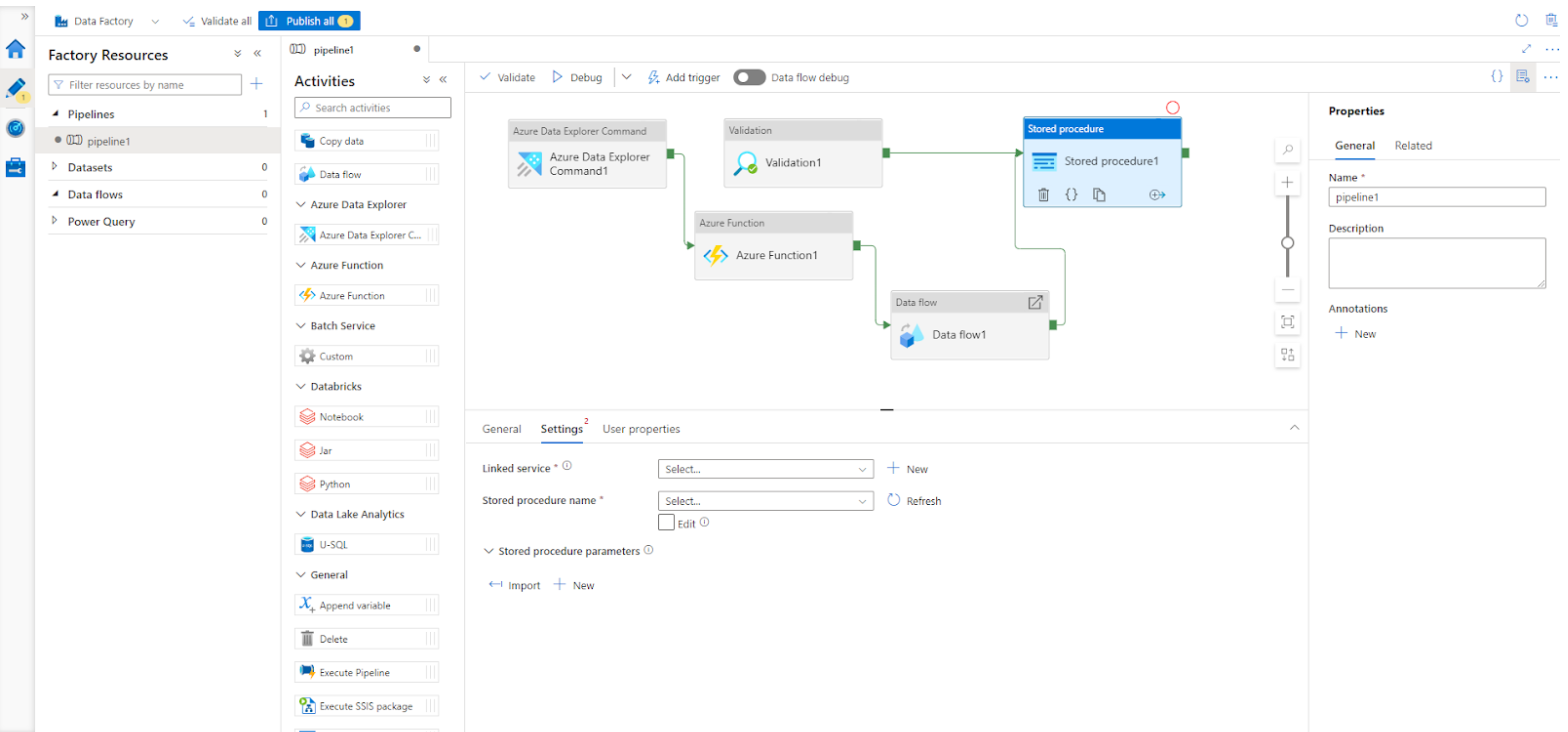Click the auto align layout icon
This screenshot has width=1568, height=732.
point(1287,354)
